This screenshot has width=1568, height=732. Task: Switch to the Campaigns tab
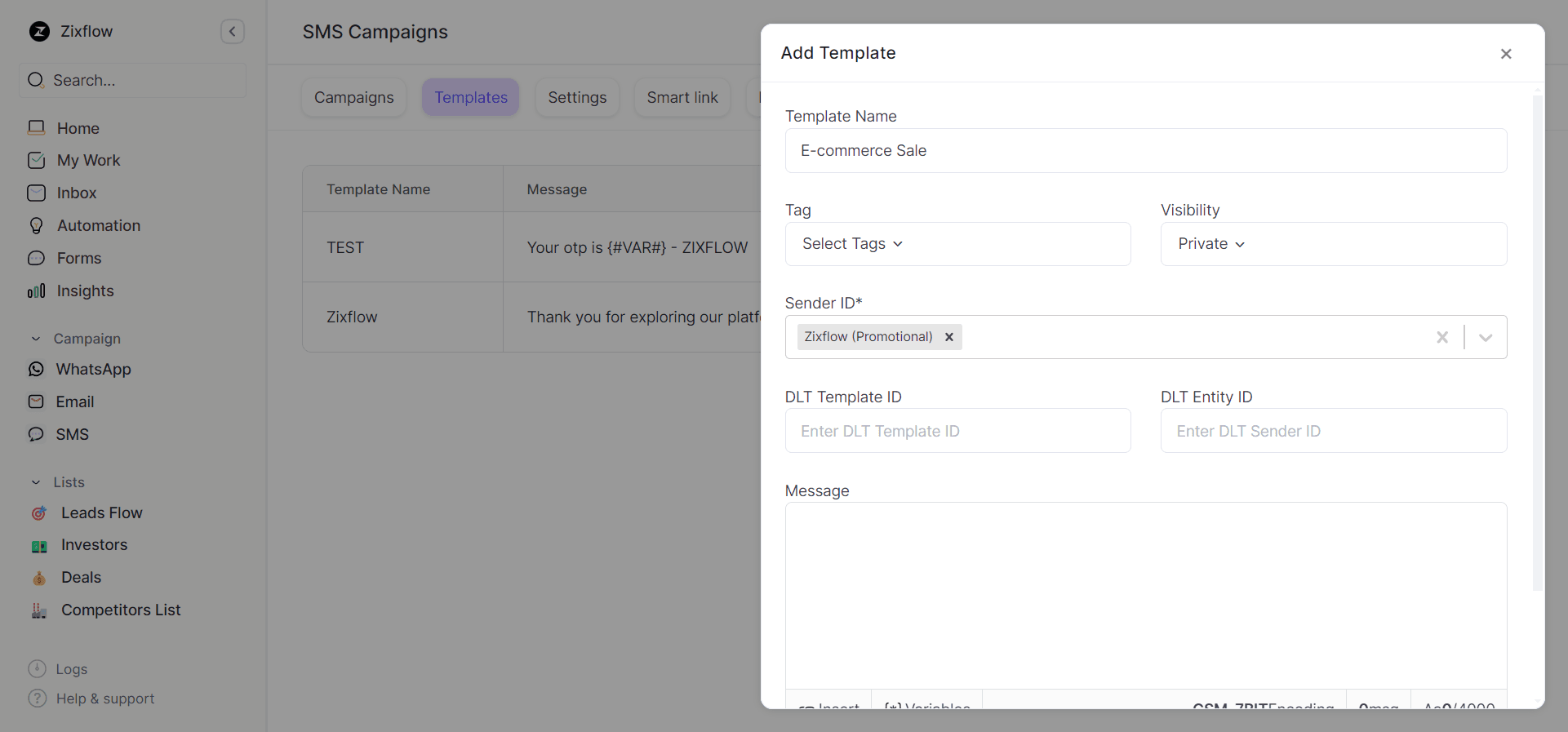[353, 98]
